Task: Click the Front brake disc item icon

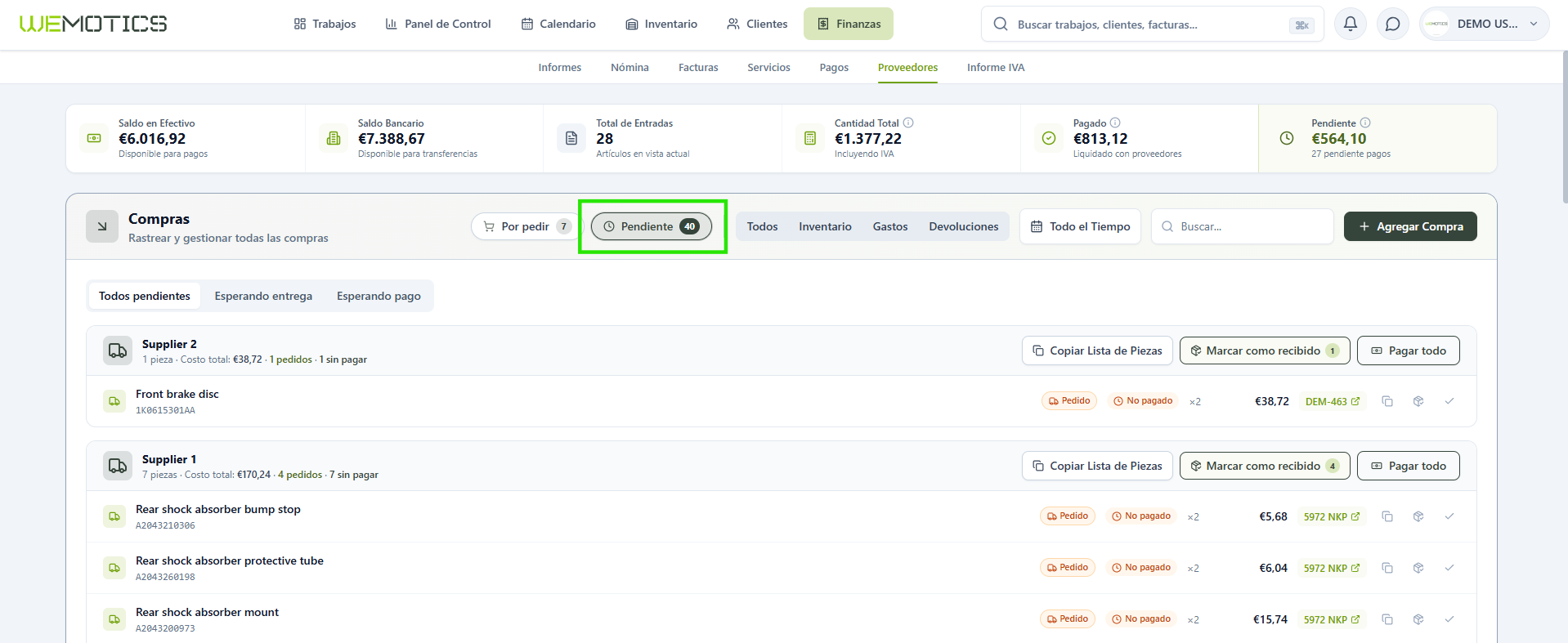Action: tap(114, 401)
